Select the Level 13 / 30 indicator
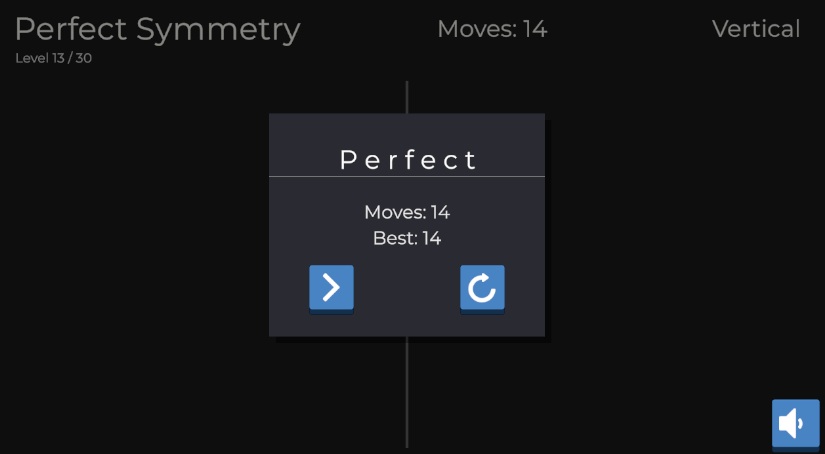Image resolution: width=825 pixels, height=454 pixels. click(54, 58)
